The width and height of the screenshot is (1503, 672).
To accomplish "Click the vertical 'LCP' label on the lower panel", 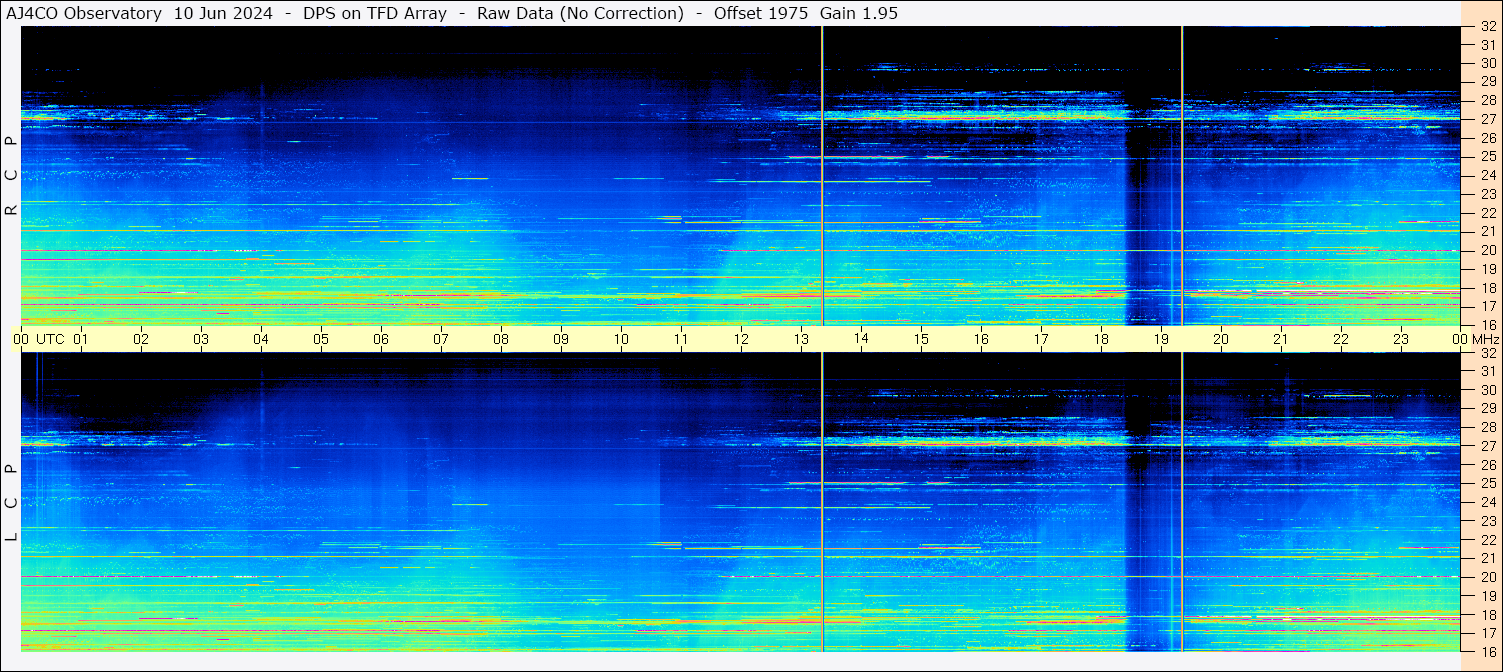I will click(11, 502).
